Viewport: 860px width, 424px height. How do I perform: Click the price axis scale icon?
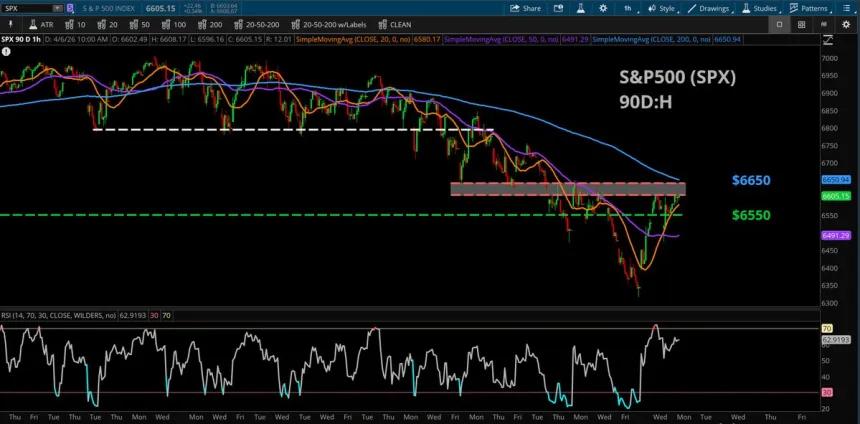(828, 39)
